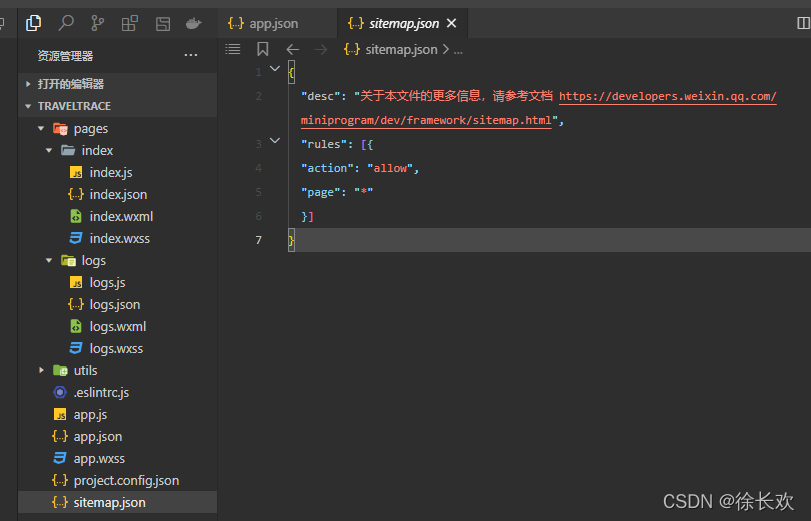Open index.wxss file

pyautogui.click(x=117, y=239)
